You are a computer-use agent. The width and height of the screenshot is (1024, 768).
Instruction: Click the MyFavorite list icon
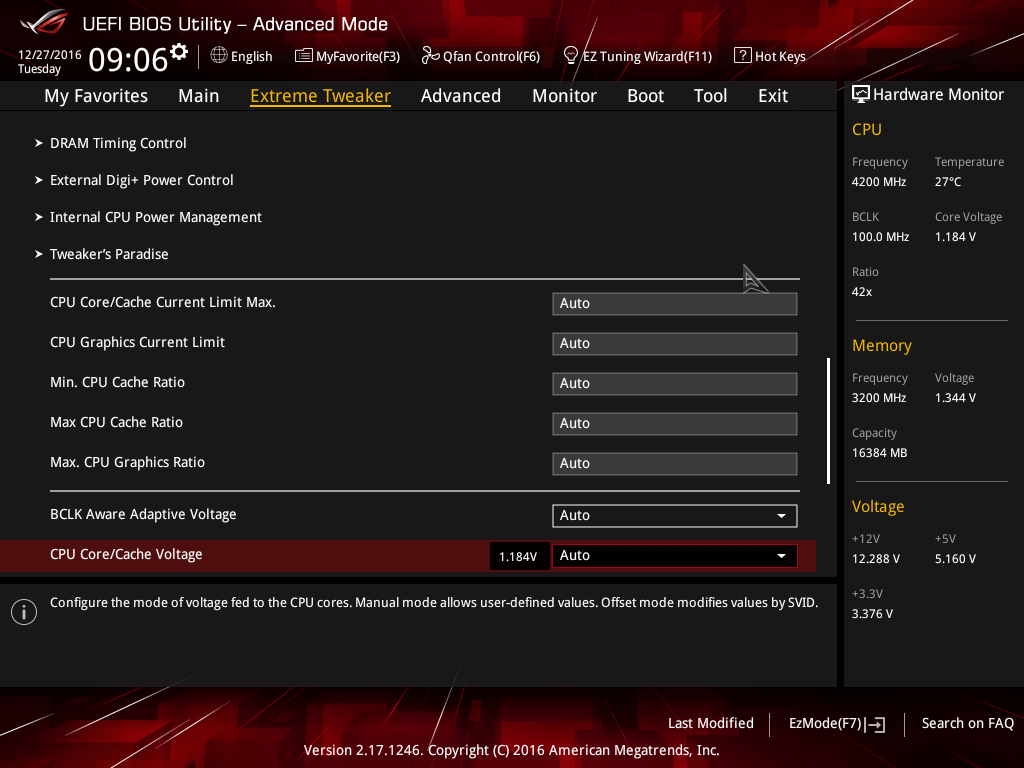point(304,56)
